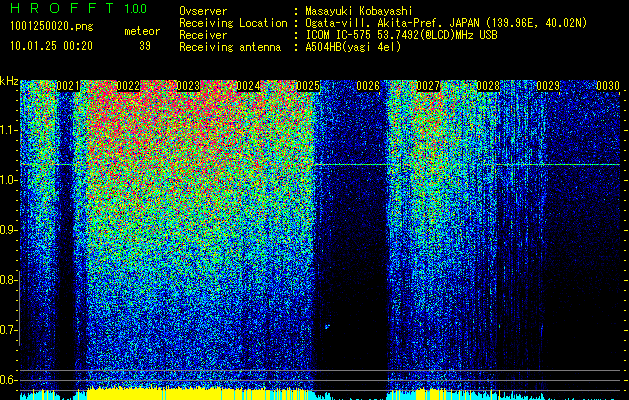Screen dimensions: 629x400
Task: Click the 0.6 frequency axis tick
Action: pyautogui.click(x=8, y=380)
